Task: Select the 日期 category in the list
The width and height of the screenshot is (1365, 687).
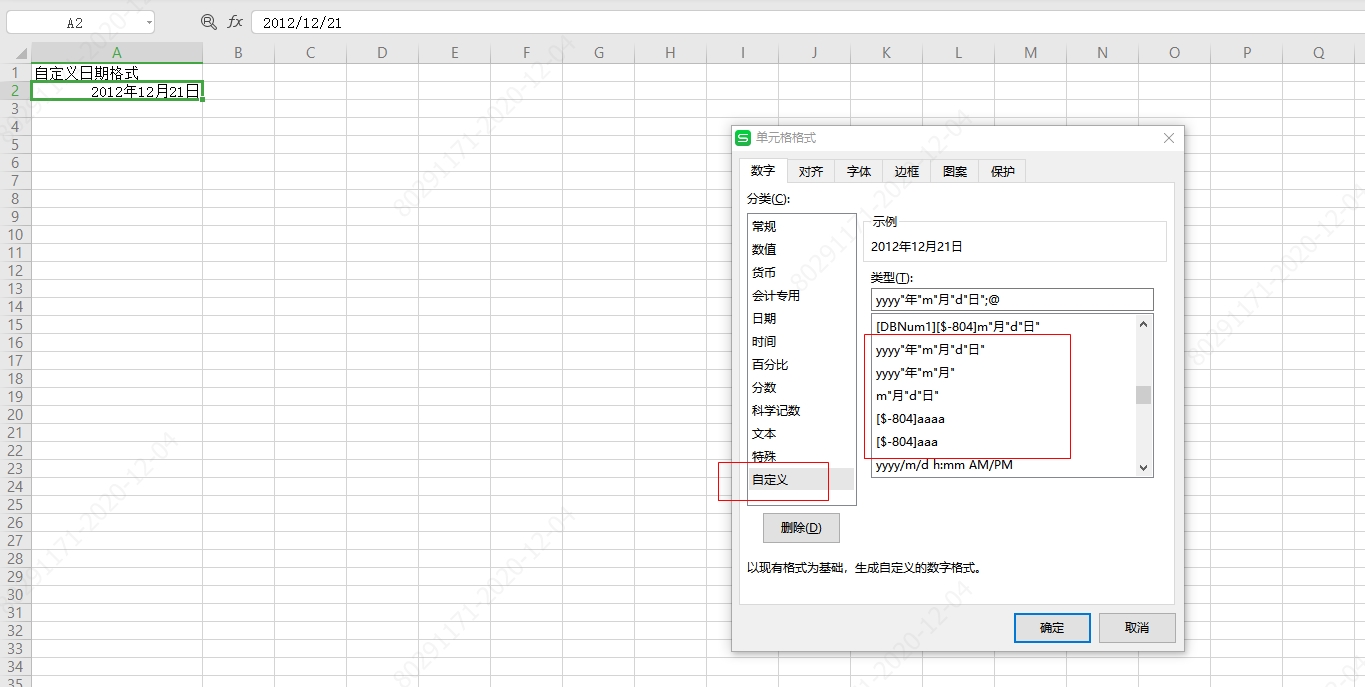Action: pos(763,318)
